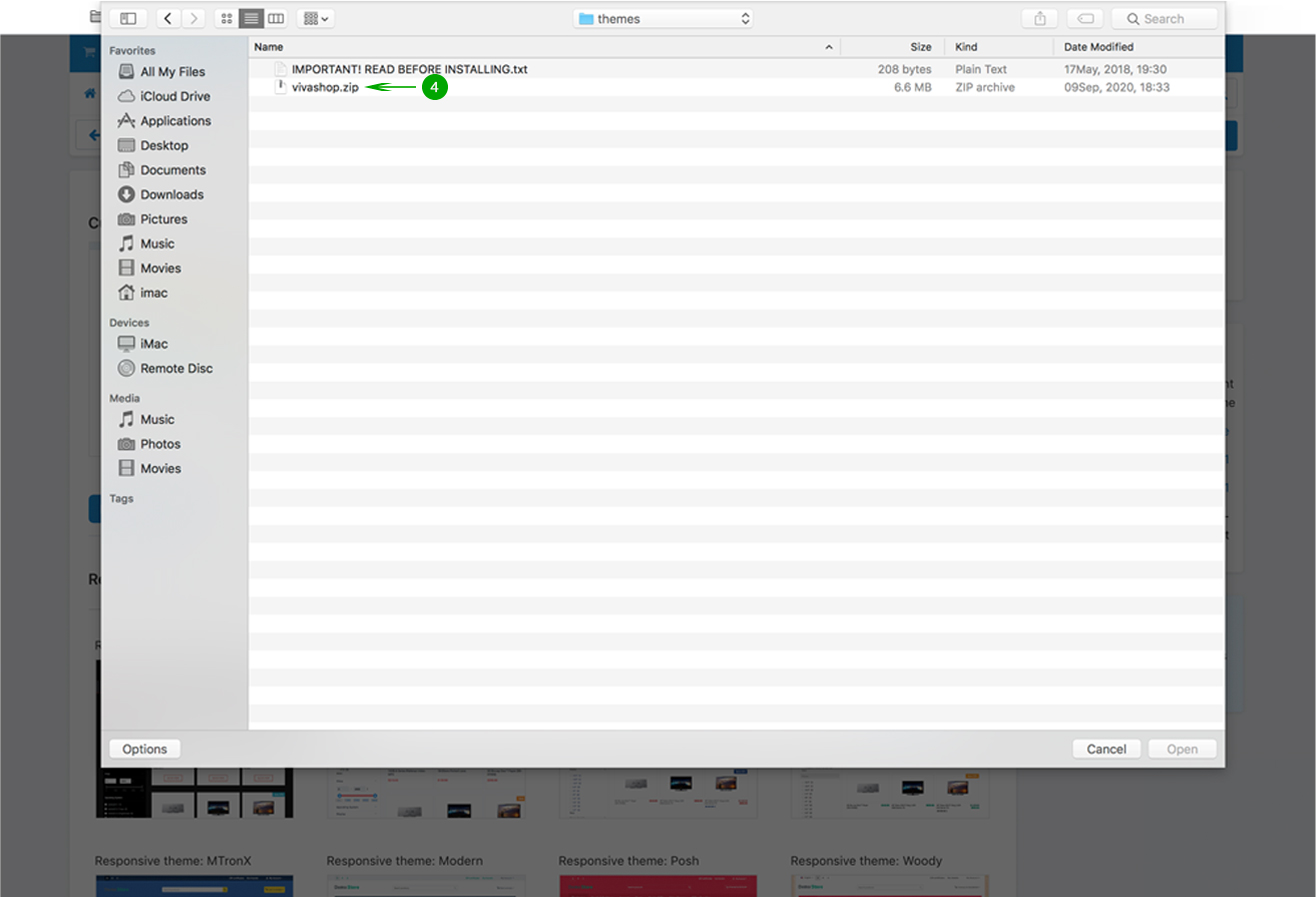Select Applications in the sidebar
This screenshot has height=897, width=1316.
[x=175, y=121]
